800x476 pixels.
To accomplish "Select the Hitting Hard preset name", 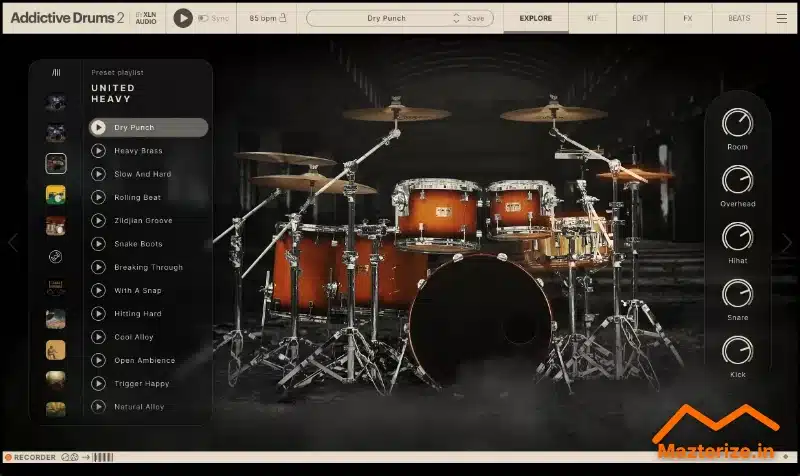I will tap(138, 314).
